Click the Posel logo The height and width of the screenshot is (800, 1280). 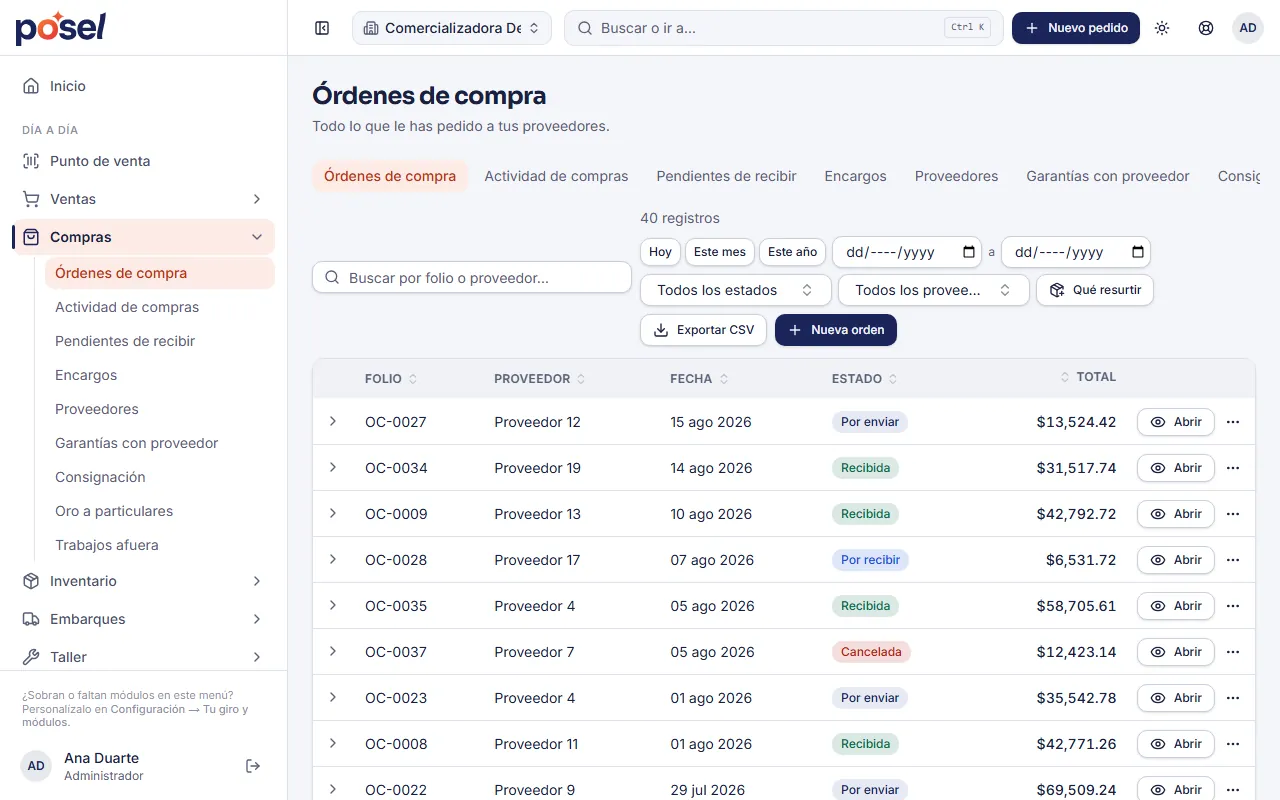click(x=60, y=28)
